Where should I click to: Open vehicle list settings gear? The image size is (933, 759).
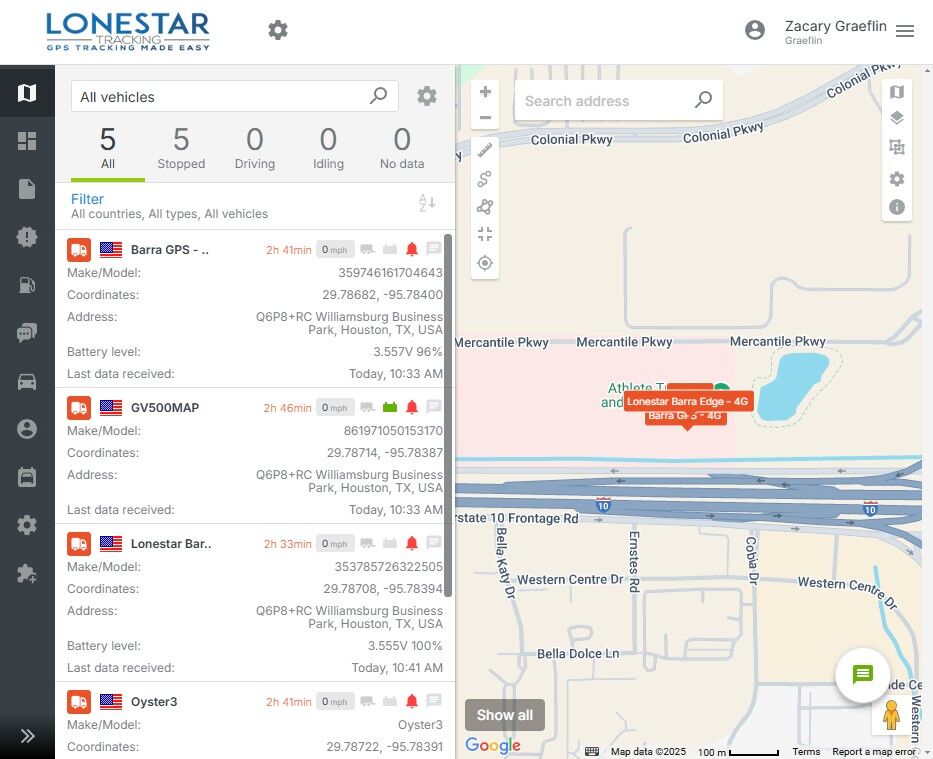click(427, 96)
